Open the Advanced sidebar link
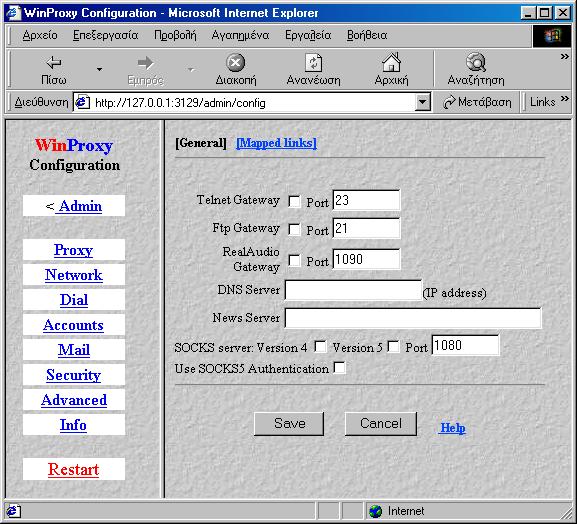 pos(74,400)
